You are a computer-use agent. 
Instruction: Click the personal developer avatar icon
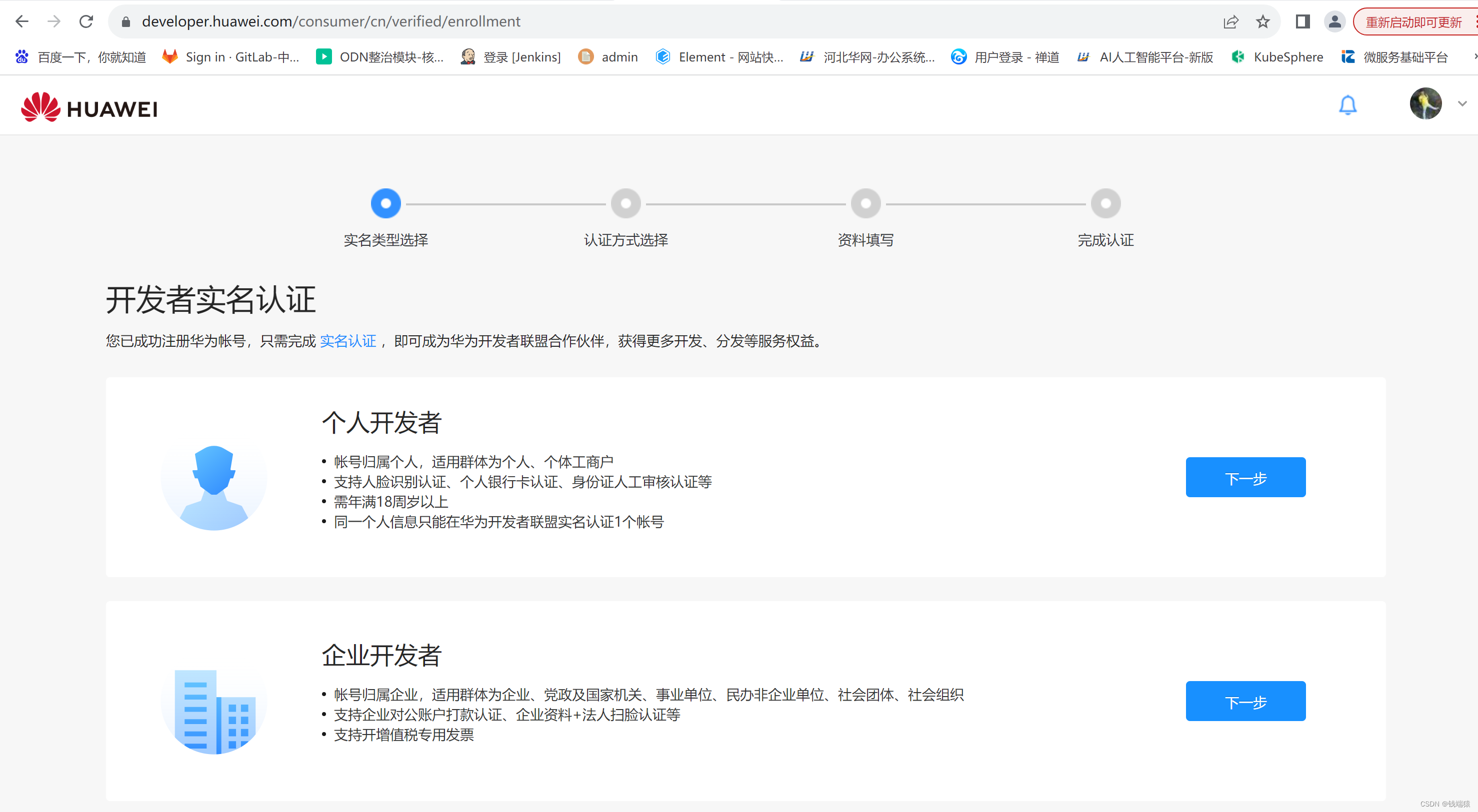[x=213, y=487]
